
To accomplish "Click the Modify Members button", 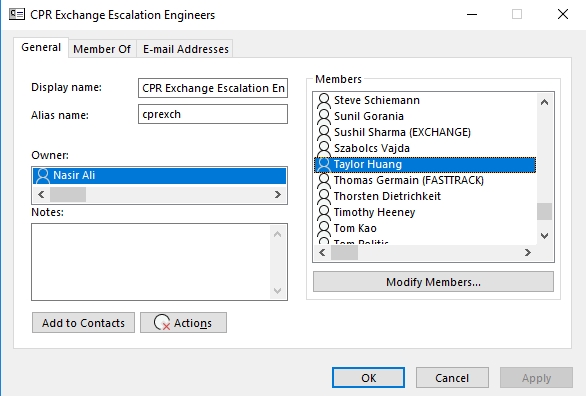I will [433, 282].
